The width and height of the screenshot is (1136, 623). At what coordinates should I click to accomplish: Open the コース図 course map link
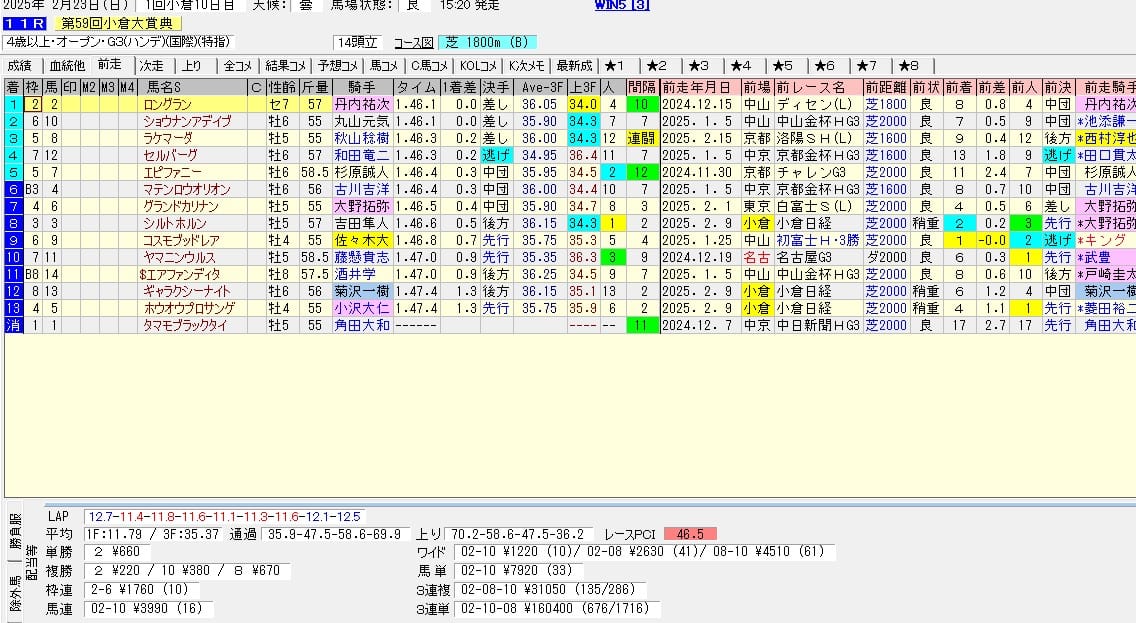pos(413,43)
